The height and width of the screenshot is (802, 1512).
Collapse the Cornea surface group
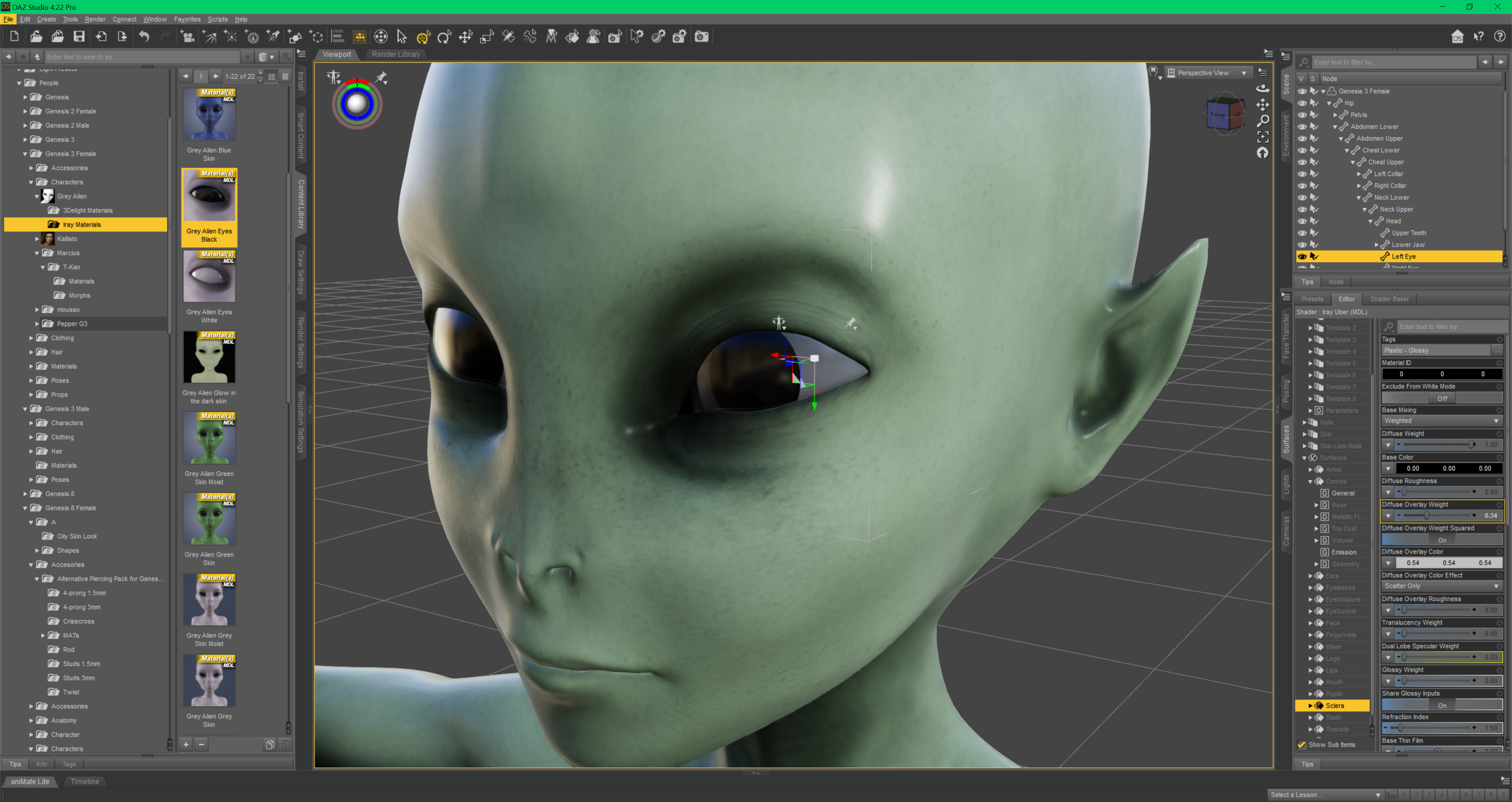click(1310, 482)
